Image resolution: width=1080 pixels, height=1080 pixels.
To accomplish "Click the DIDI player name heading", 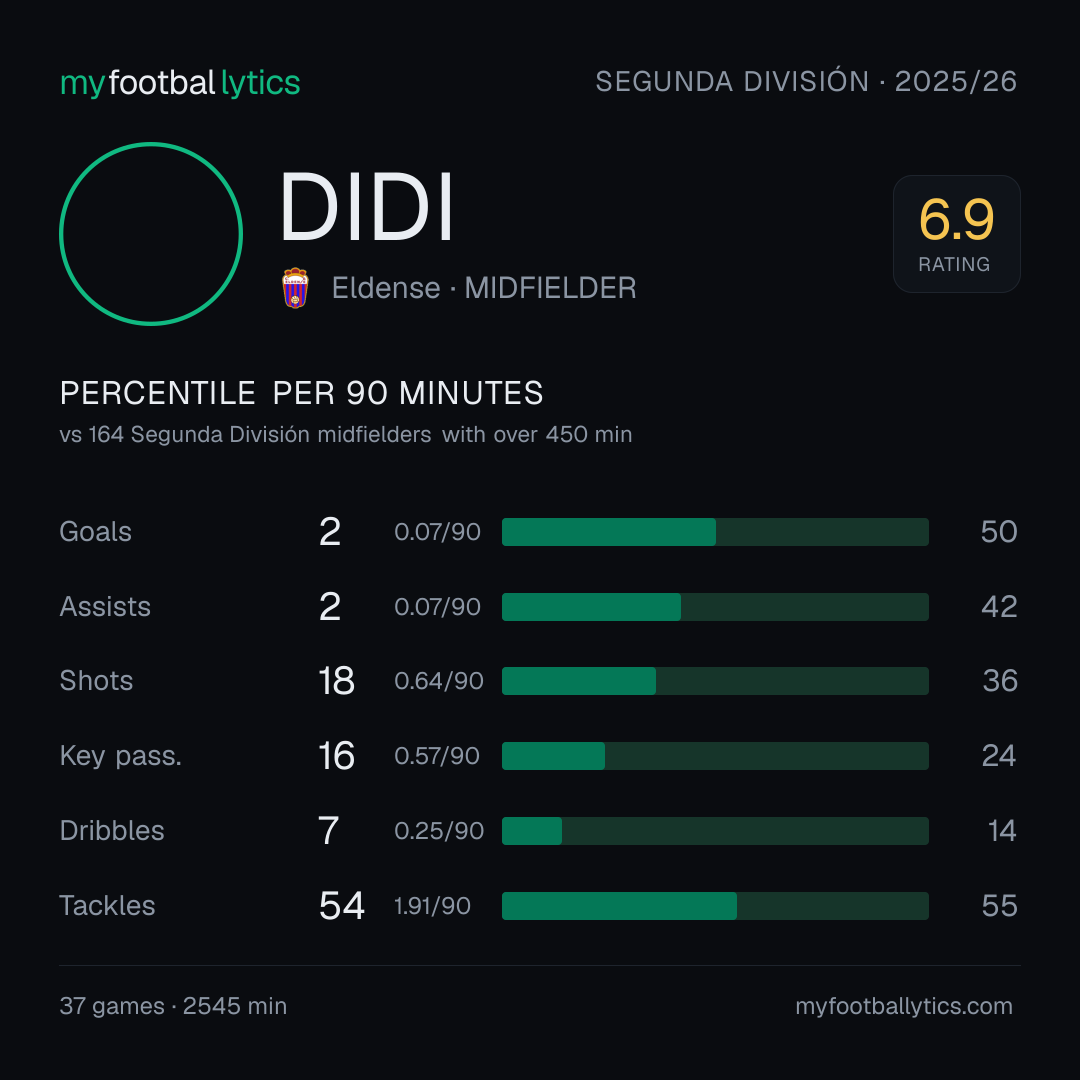I will pyautogui.click(x=366, y=207).
